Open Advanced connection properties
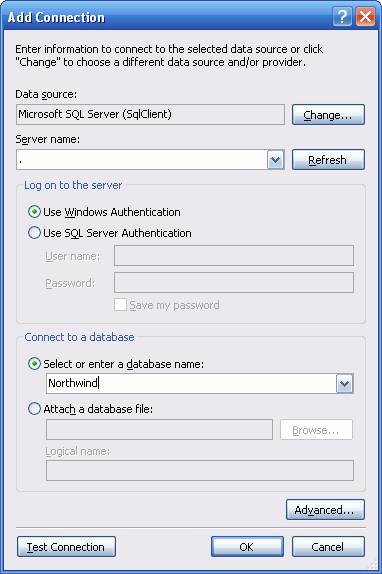Image resolution: width=382 pixels, height=574 pixels. coord(325,510)
